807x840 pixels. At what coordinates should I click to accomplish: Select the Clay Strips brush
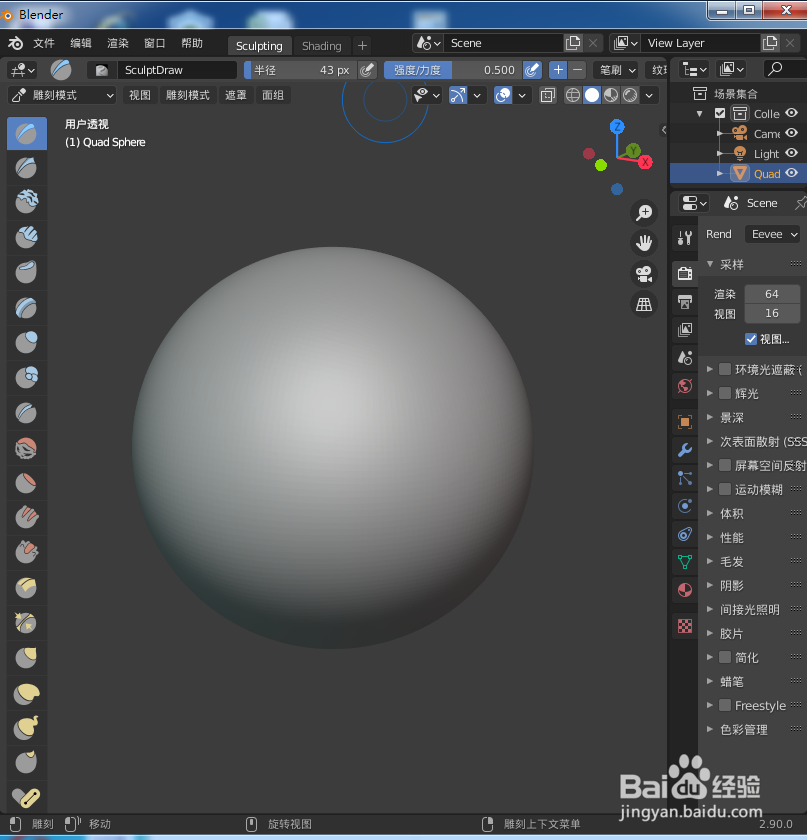(26, 237)
